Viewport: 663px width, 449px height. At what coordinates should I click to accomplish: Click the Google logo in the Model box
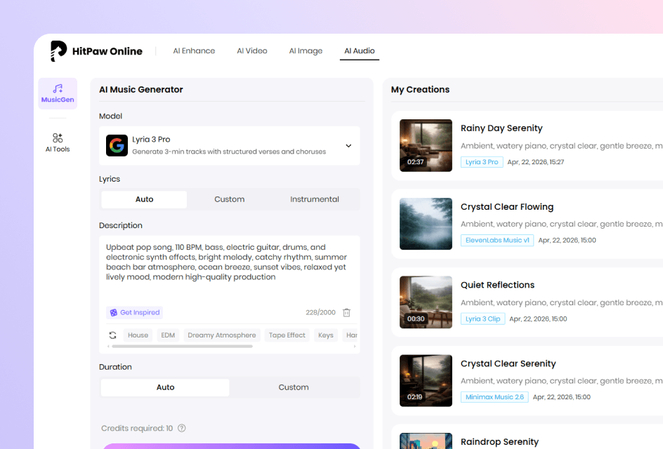pos(117,145)
